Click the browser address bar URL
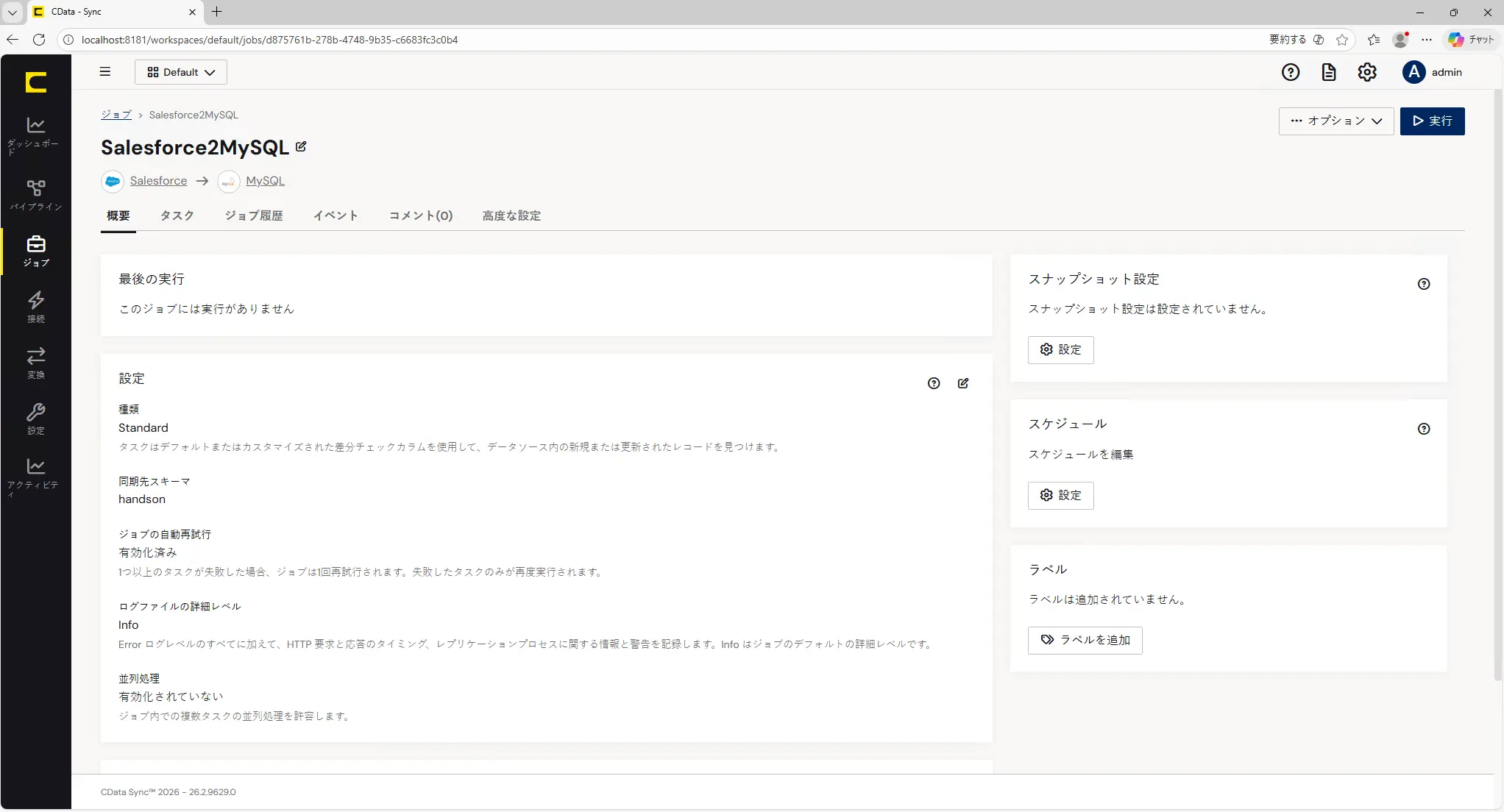 coord(269,40)
